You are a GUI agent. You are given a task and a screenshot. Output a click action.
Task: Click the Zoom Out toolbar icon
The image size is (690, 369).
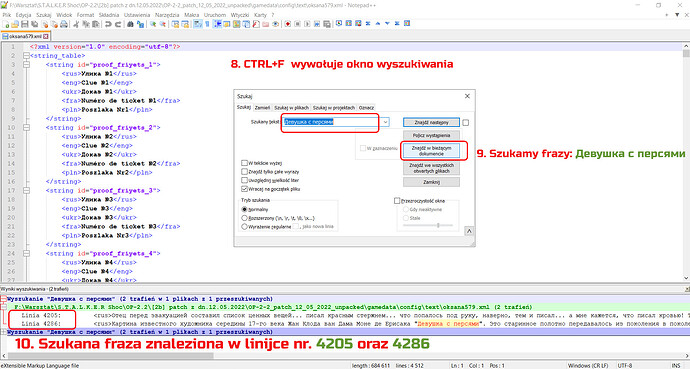(x=163, y=24)
